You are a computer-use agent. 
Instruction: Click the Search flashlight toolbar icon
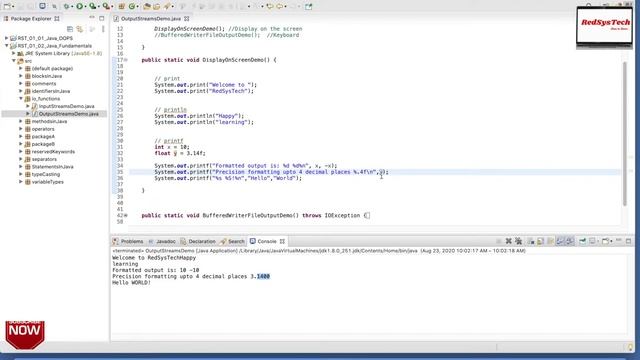click(167, 6)
